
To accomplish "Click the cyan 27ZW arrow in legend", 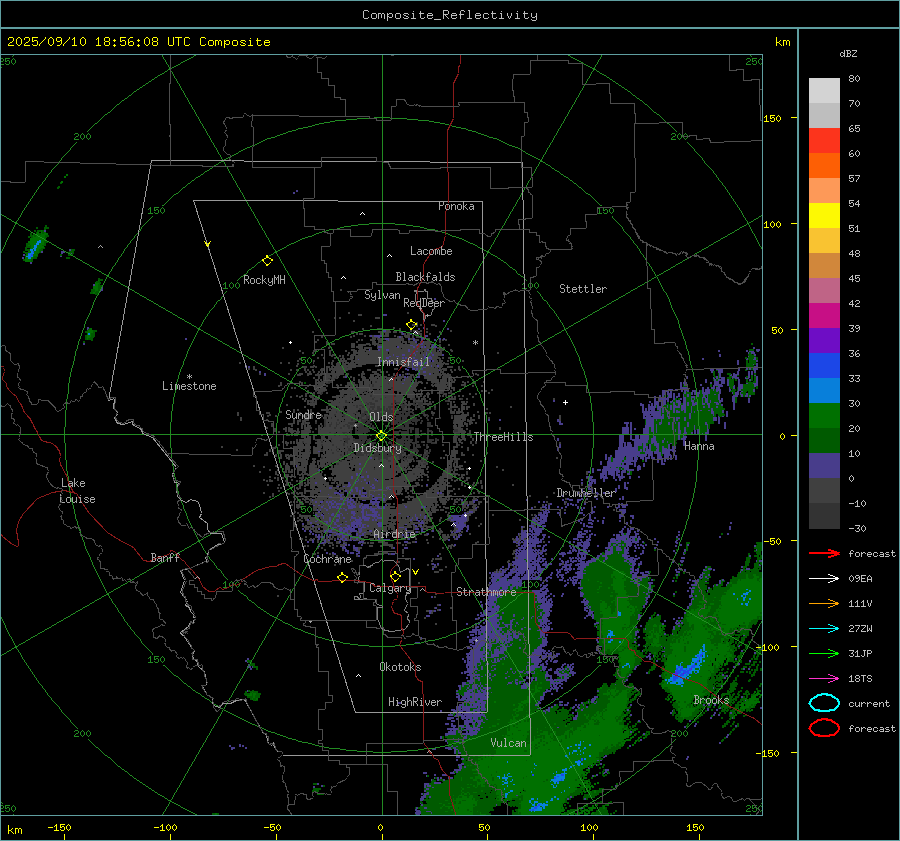I will click(824, 629).
